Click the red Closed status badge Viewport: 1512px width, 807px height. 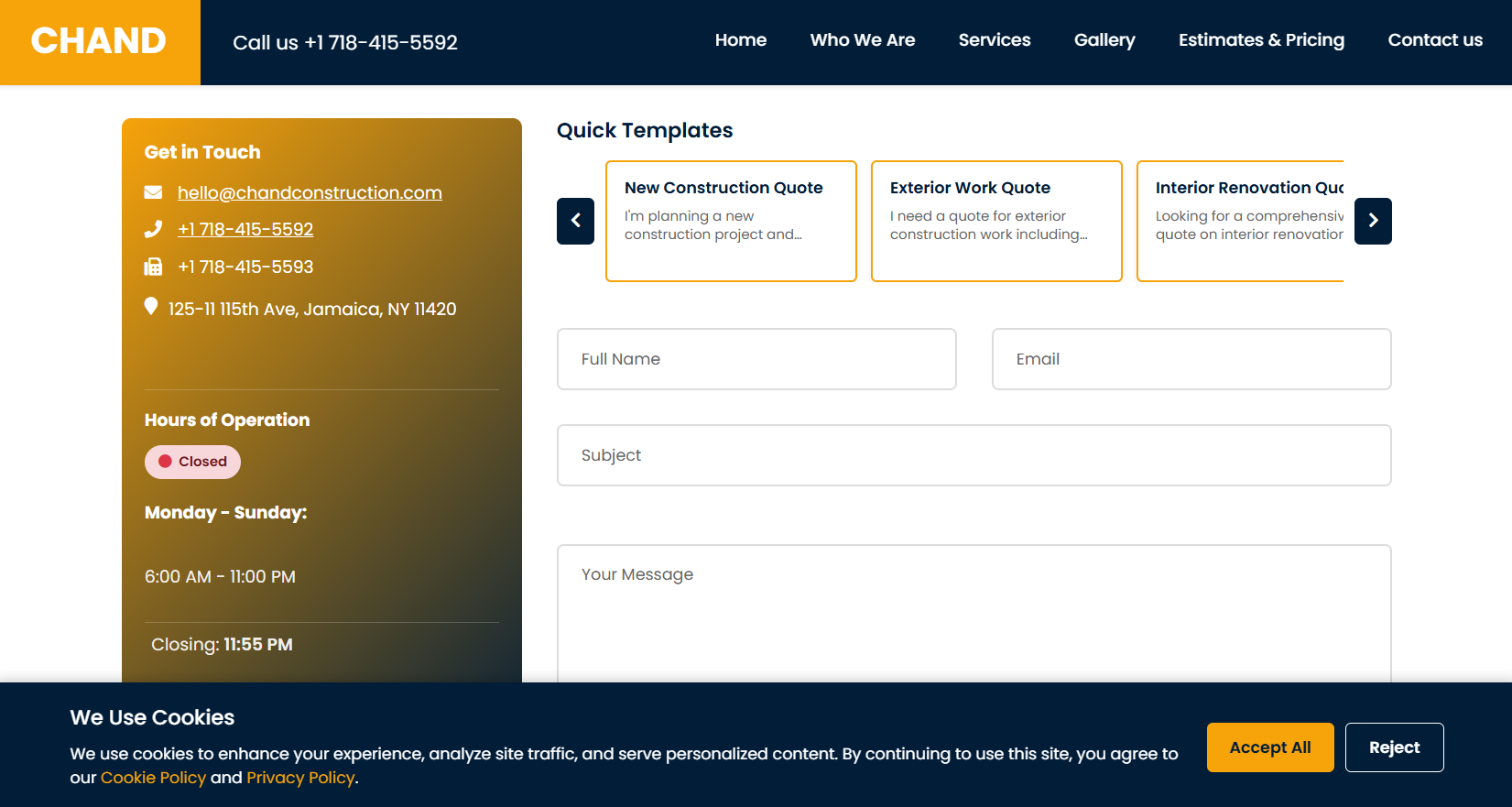[192, 462]
